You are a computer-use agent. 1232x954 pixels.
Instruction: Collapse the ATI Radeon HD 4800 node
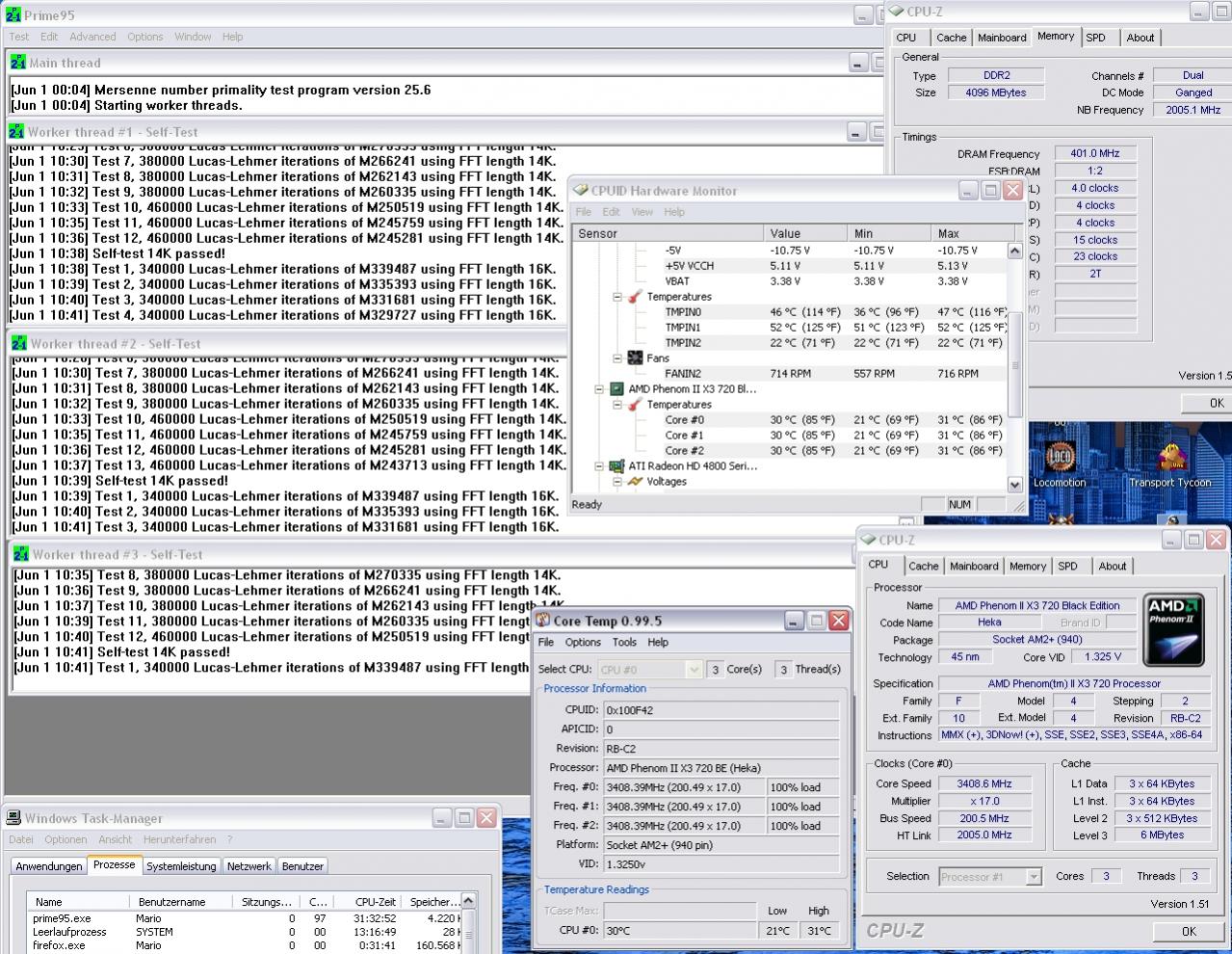click(x=599, y=465)
